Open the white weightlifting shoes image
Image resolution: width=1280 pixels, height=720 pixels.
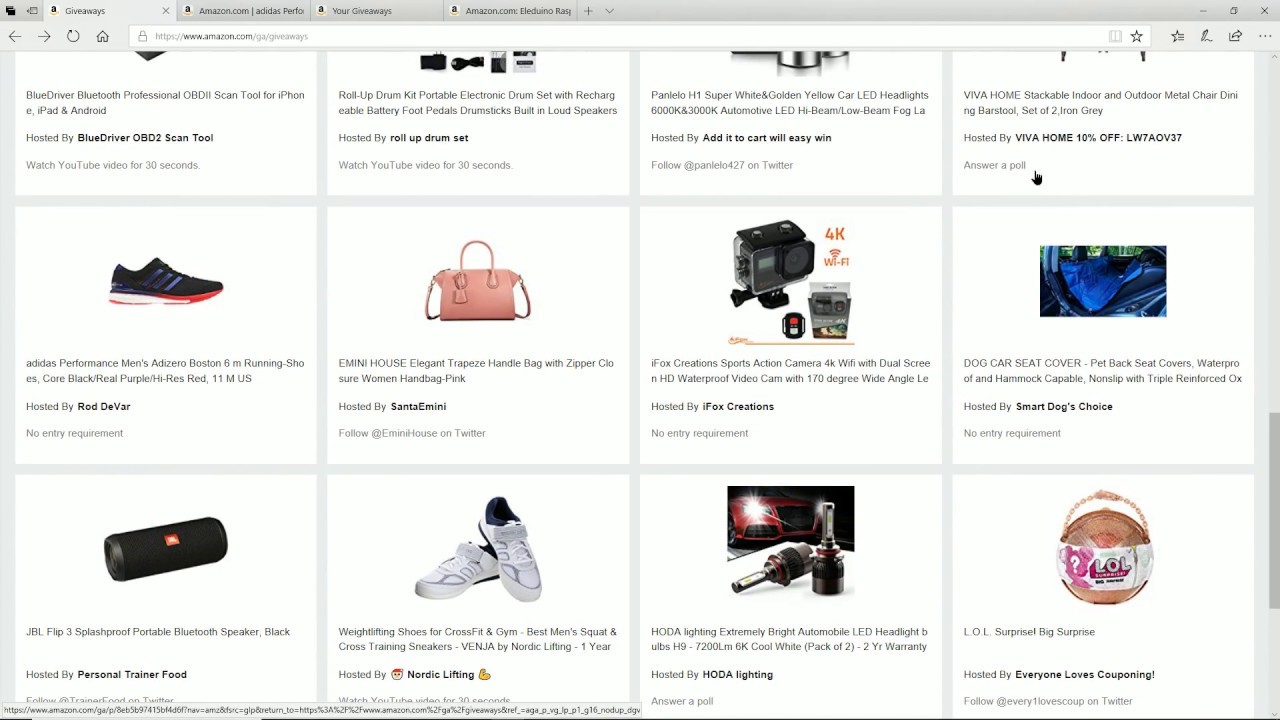(478, 549)
